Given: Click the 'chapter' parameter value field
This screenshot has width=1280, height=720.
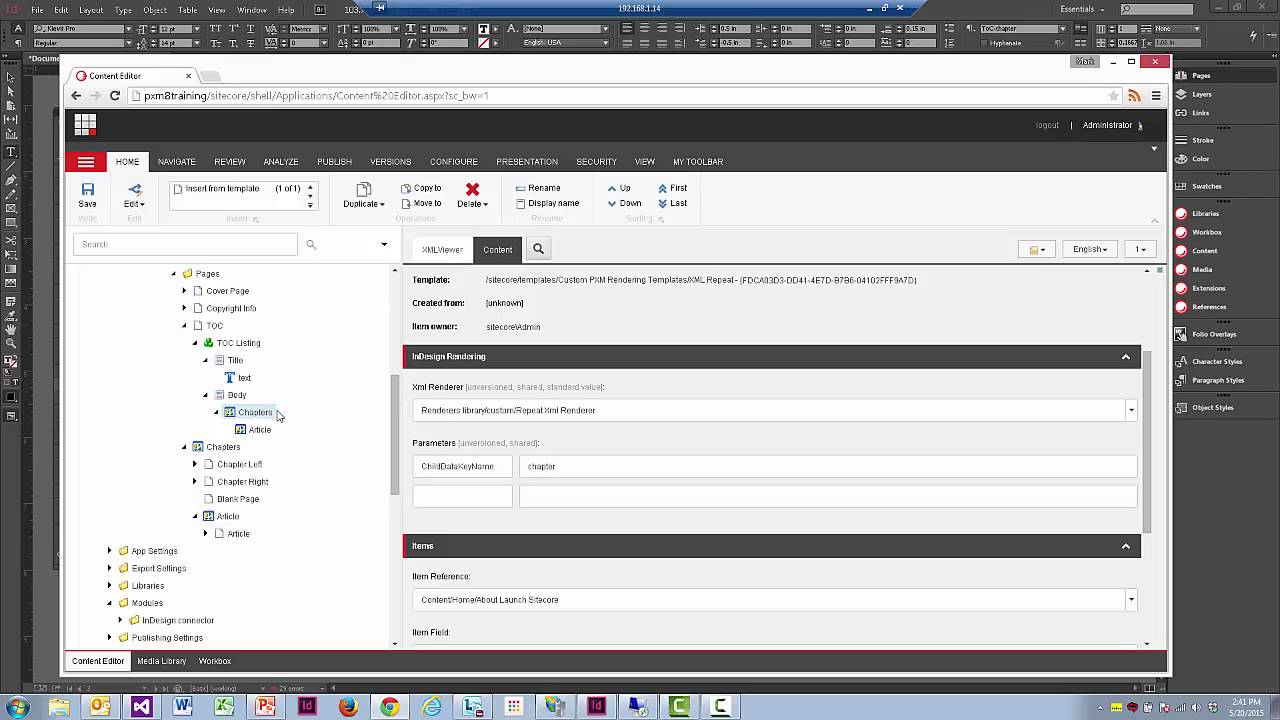Looking at the screenshot, I should click(828, 466).
